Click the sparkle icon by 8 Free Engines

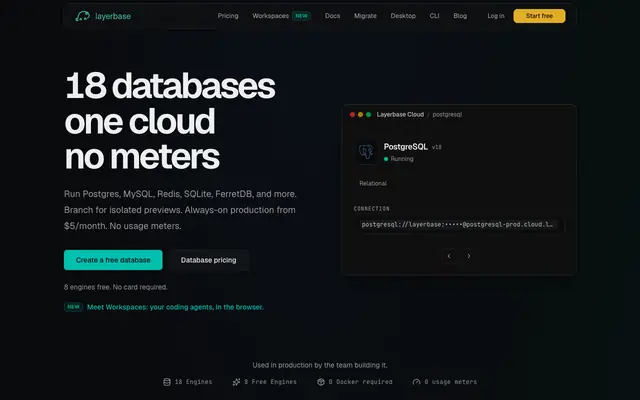coord(236,382)
